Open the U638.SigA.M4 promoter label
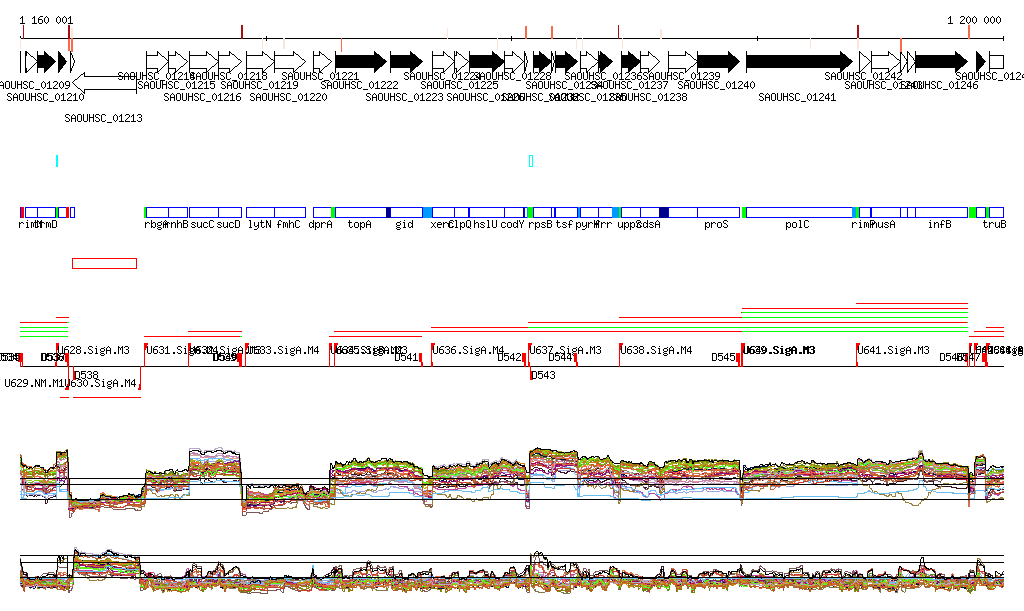This screenshot has height=611, width=1024. pyautogui.click(x=657, y=350)
